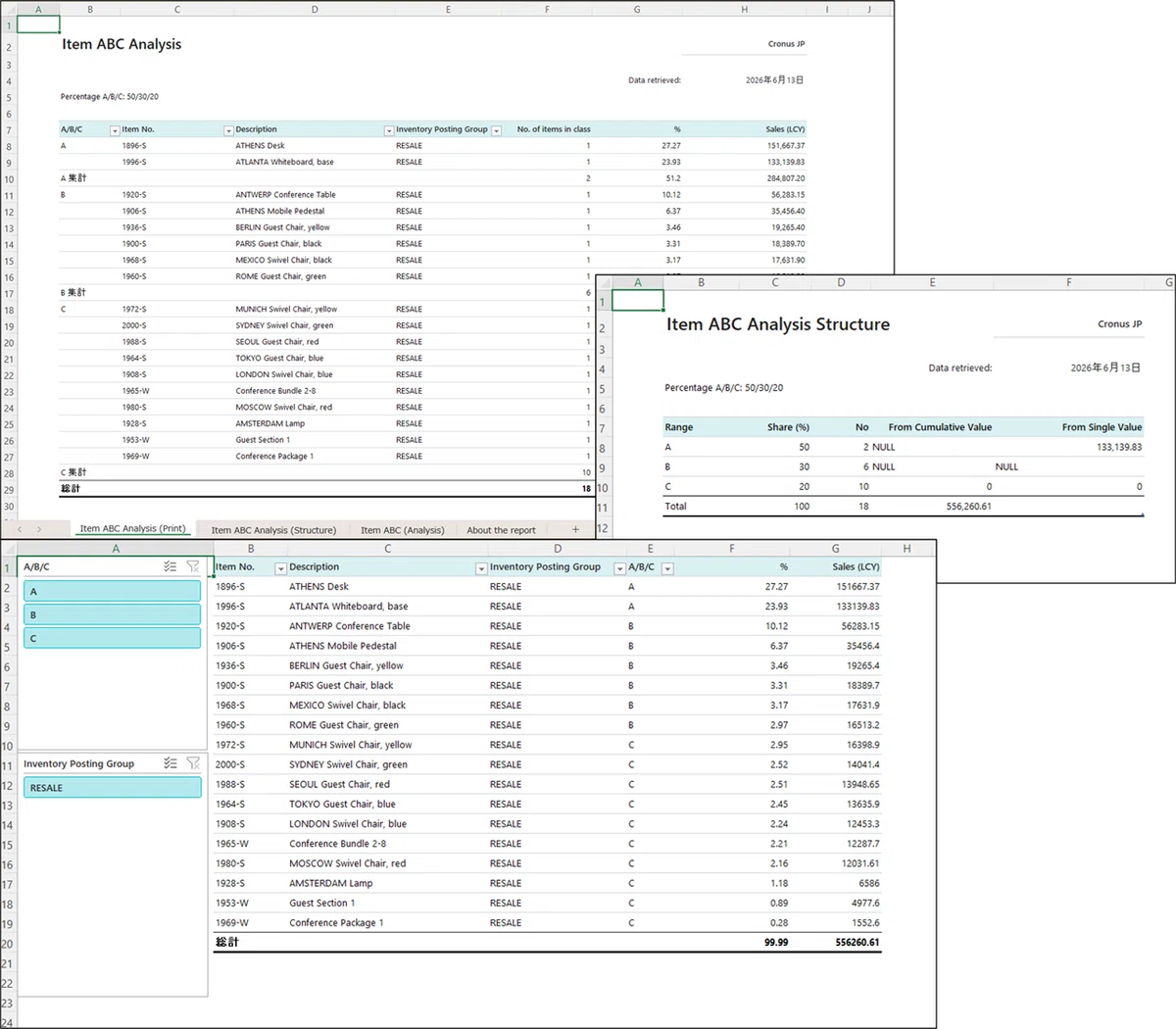Open A/B/C filter dropdown in Print sheet
Screen dimensions: 1176x1029
coord(115,130)
